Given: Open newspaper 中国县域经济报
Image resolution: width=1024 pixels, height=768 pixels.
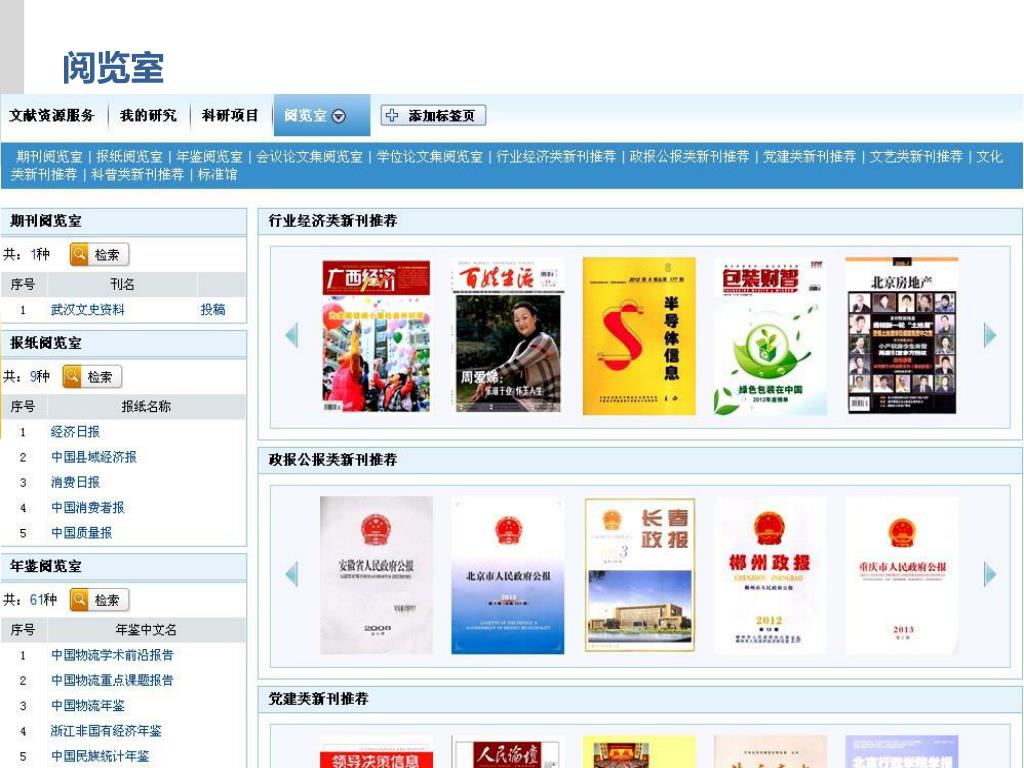Looking at the screenshot, I should [x=94, y=457].
